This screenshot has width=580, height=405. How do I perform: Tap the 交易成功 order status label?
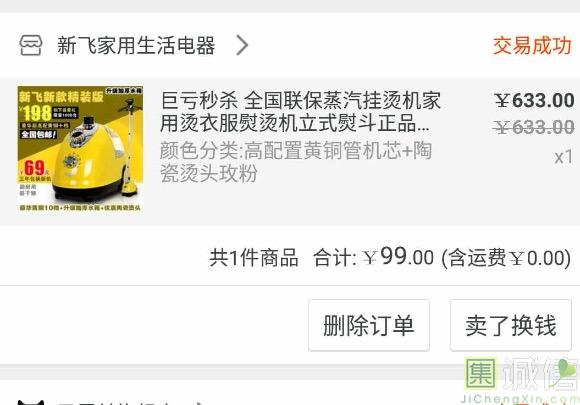(x=532, y=45)
